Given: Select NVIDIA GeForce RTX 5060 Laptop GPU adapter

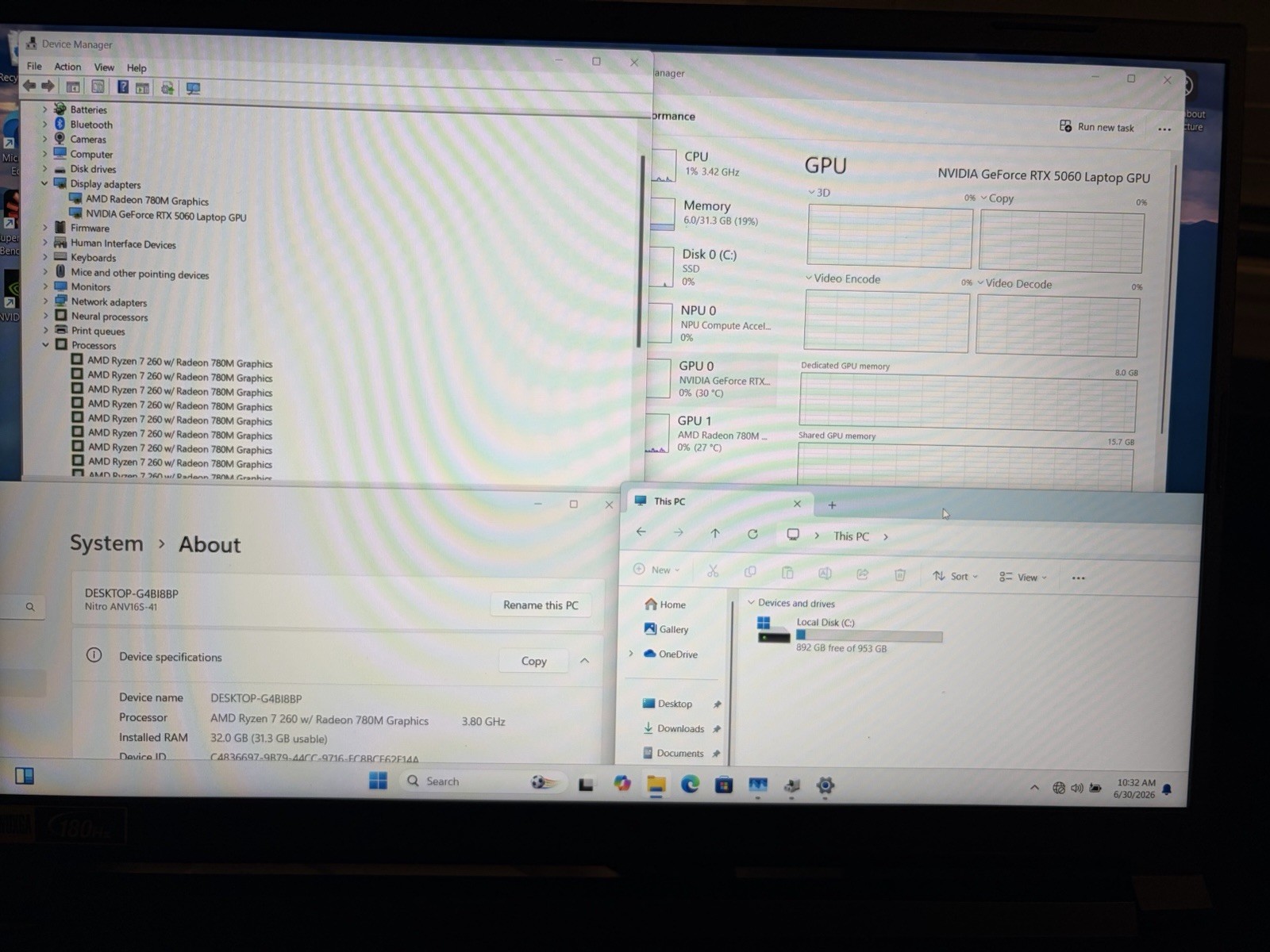Looking at the screenshot, I should tap(166, 216).
